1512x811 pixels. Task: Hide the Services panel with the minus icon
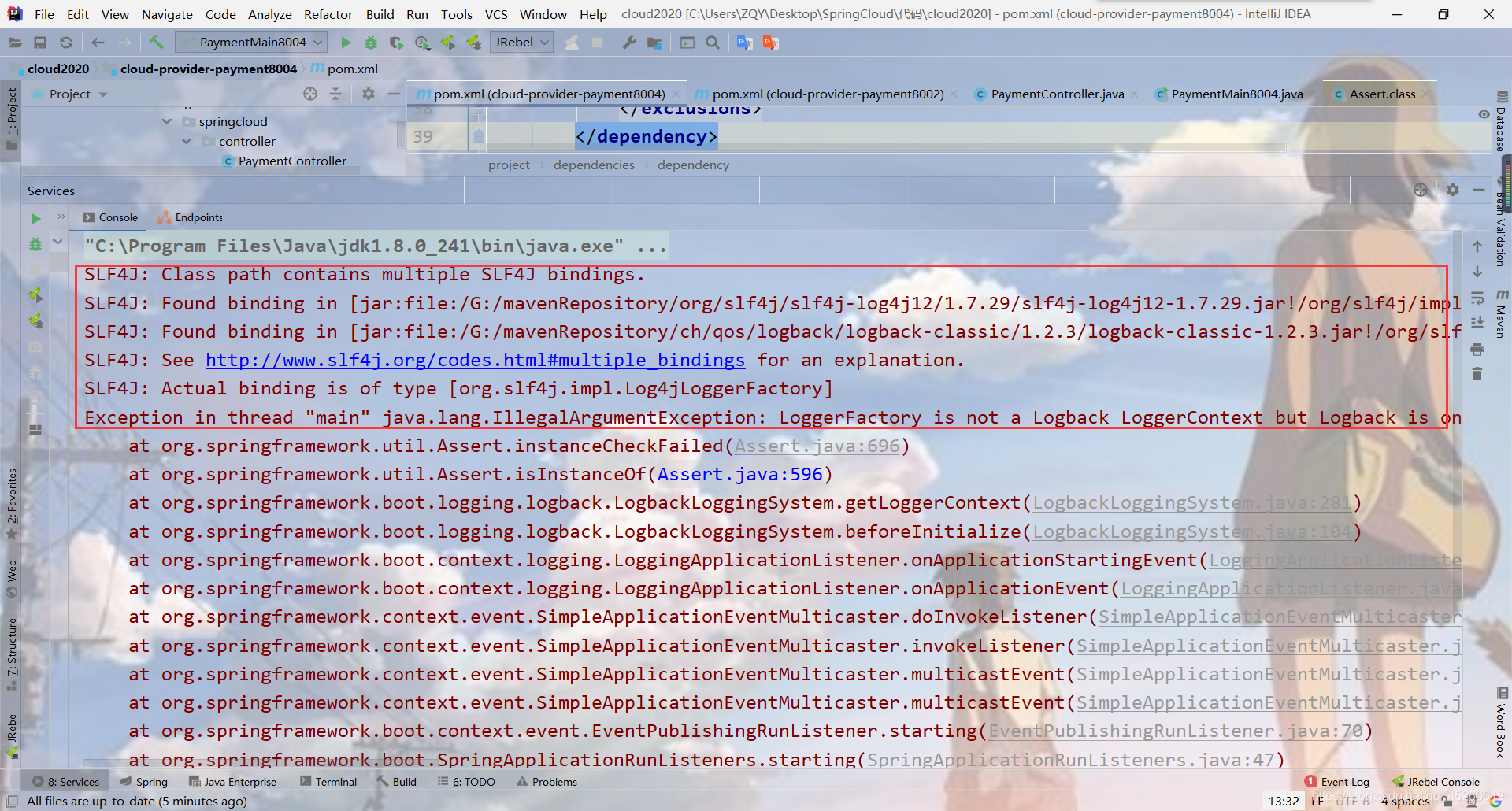click(x=1478, y=190)
